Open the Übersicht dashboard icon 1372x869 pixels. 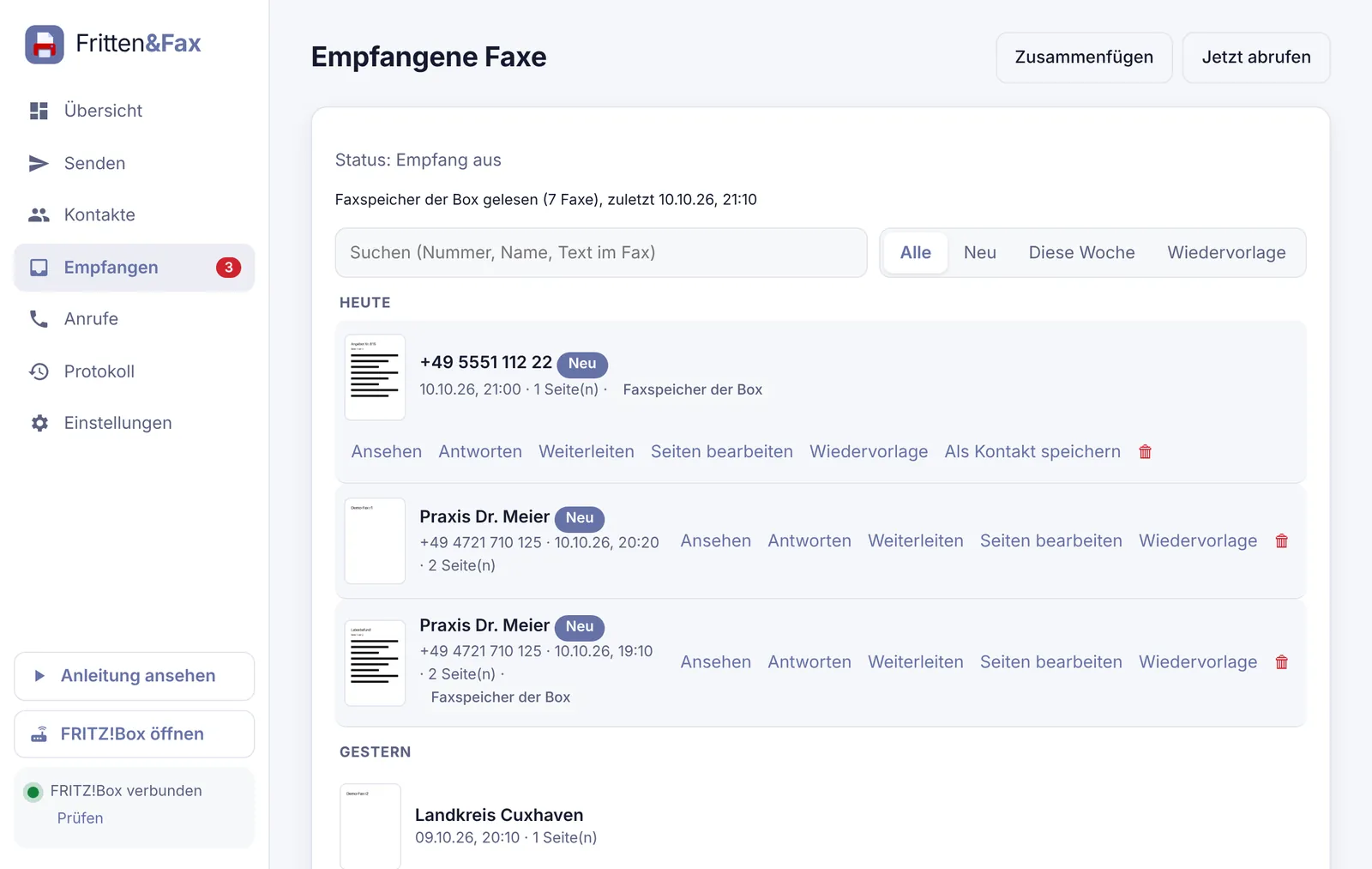[x=39, y=111]
